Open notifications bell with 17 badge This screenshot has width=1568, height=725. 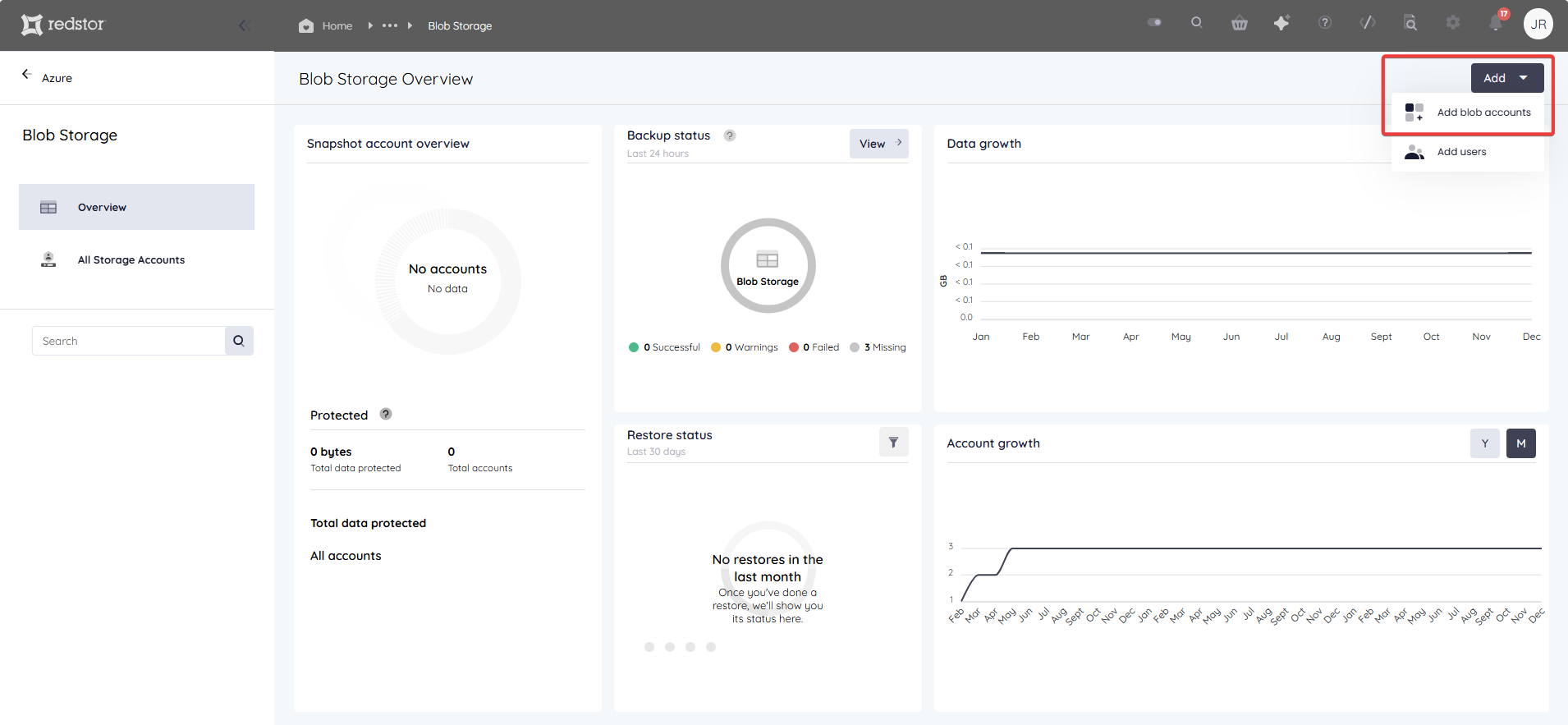pos(1497,22)
